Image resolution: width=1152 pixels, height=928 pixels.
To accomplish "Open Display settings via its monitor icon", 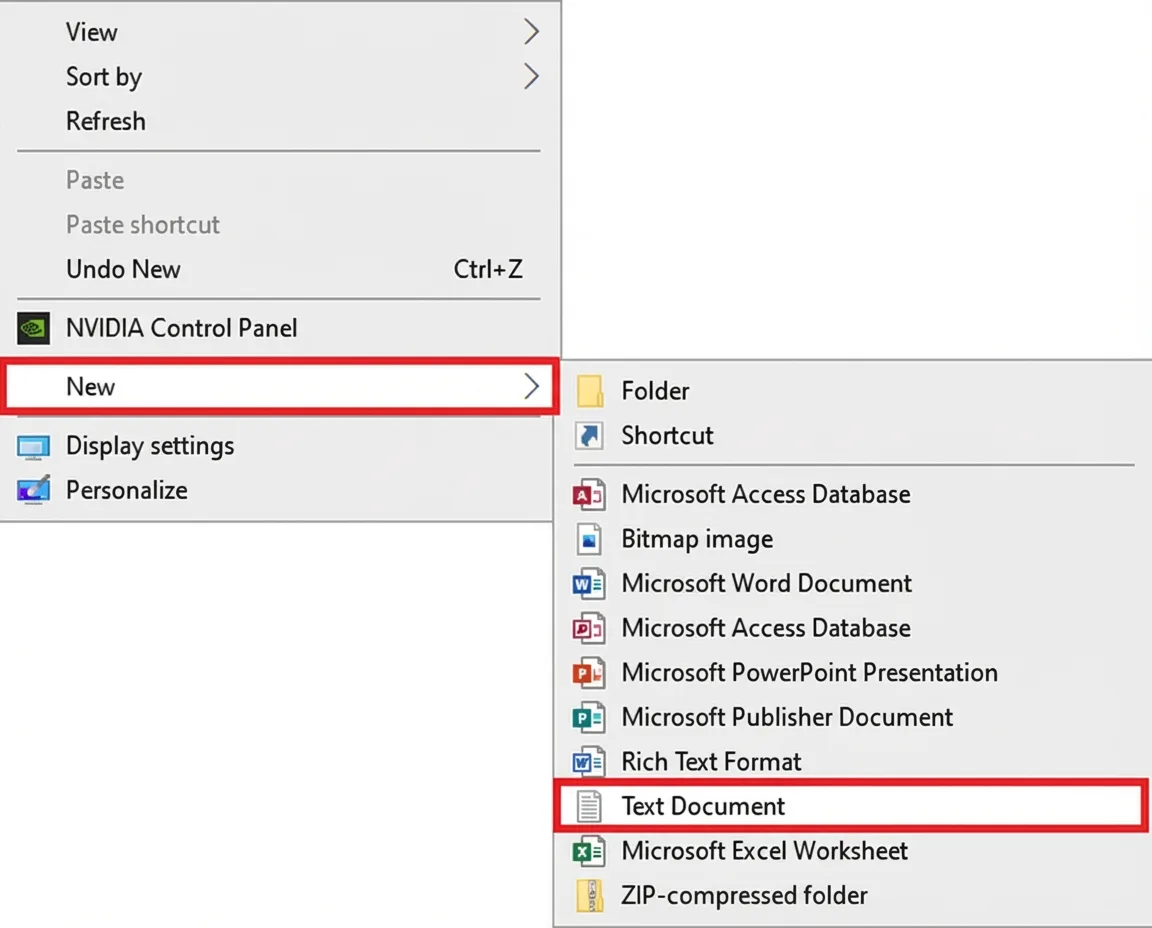I will pos(34,446).
